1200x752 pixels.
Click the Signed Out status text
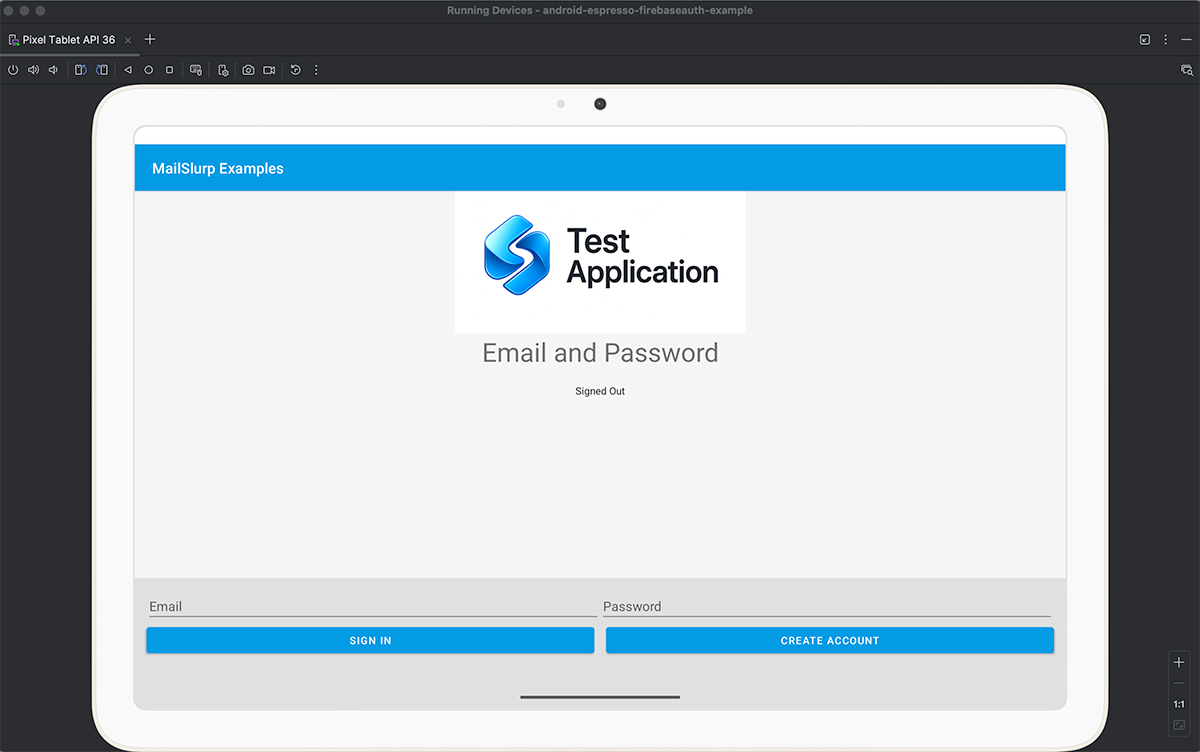(x=600, y=391)
